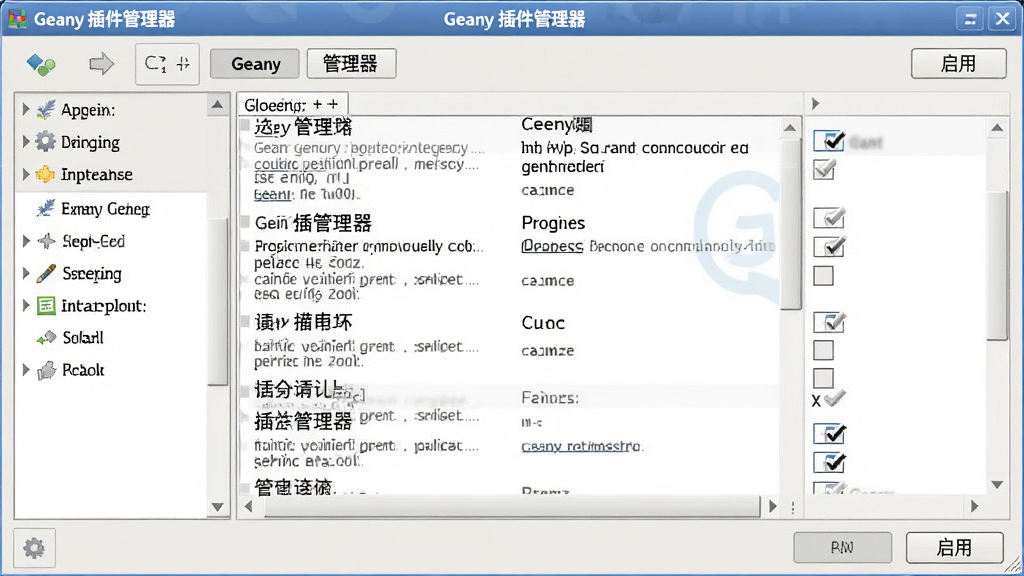Open the Depness link
The height and width of the screenshot is (576, 1024).
552,246
